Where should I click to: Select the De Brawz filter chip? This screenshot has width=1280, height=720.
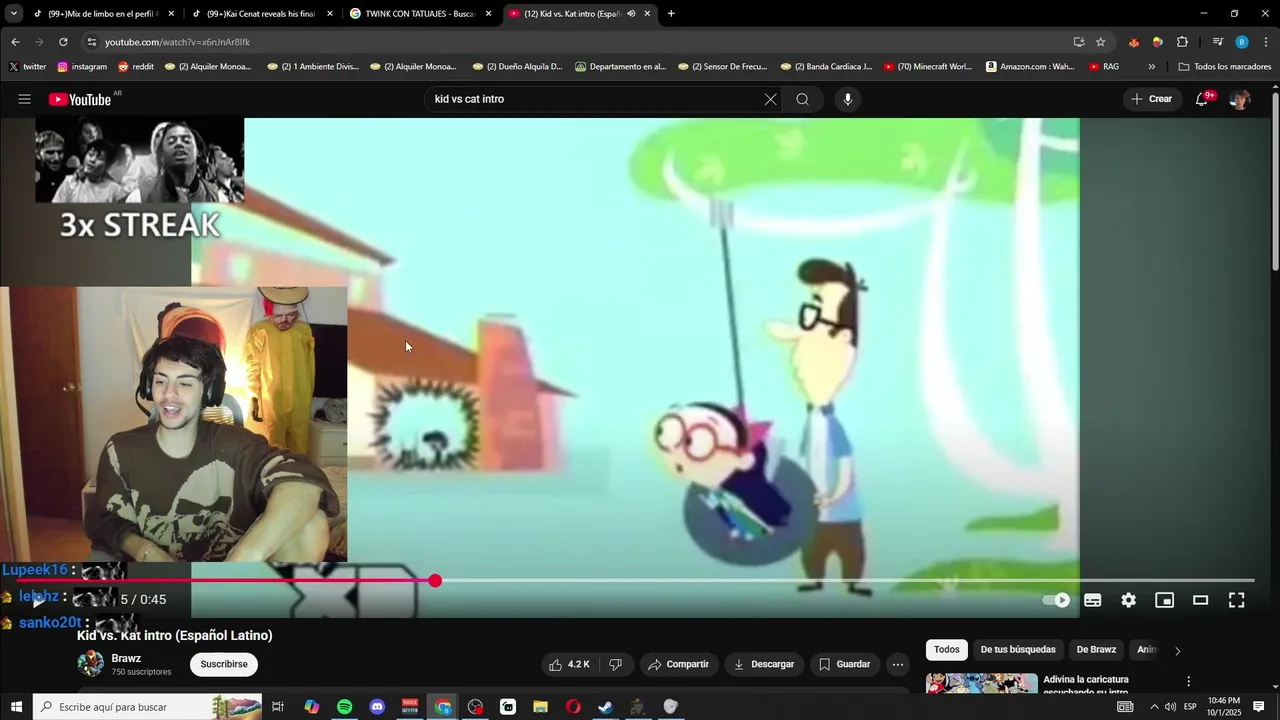(1096, 650)
